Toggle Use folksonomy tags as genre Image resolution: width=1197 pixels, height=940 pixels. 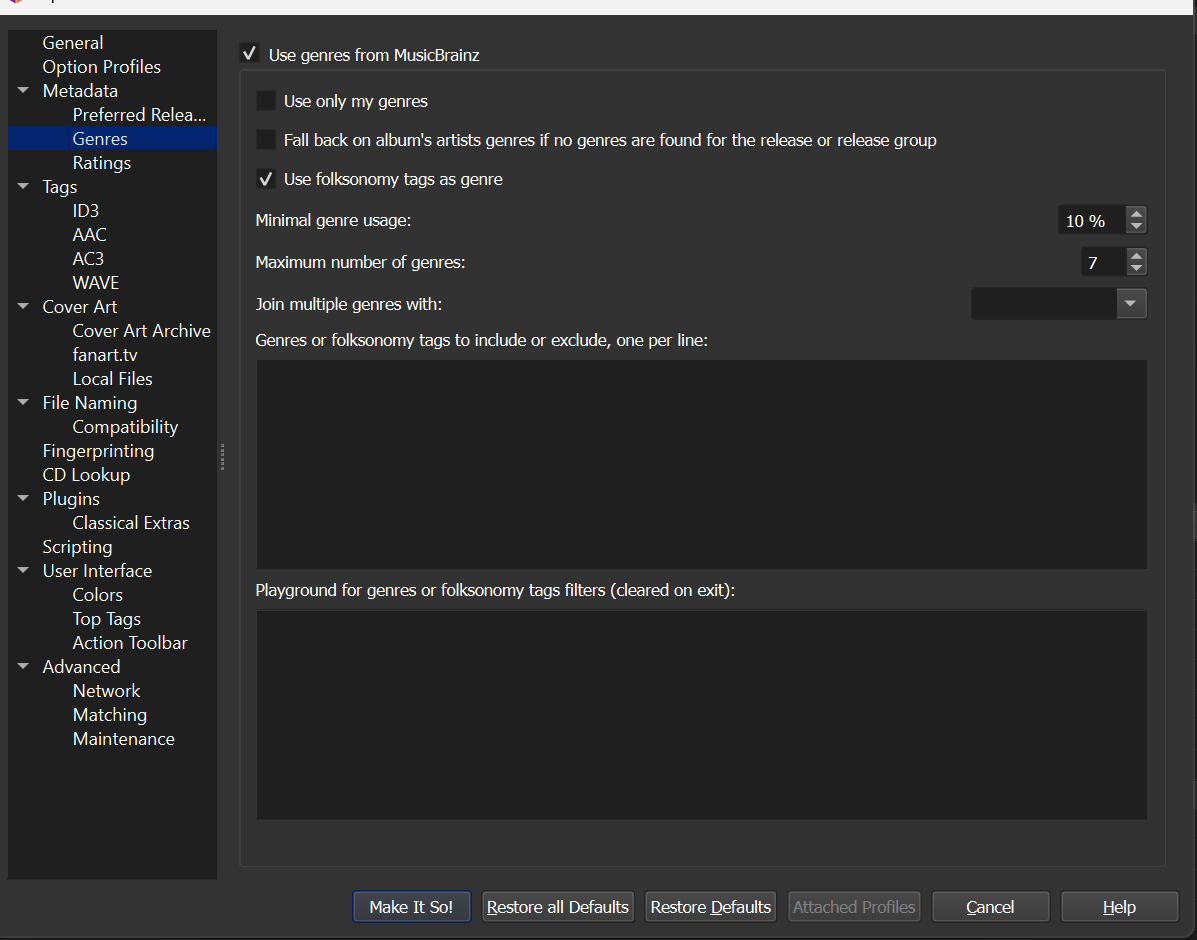pyautogui.click(x=266, y=180)
